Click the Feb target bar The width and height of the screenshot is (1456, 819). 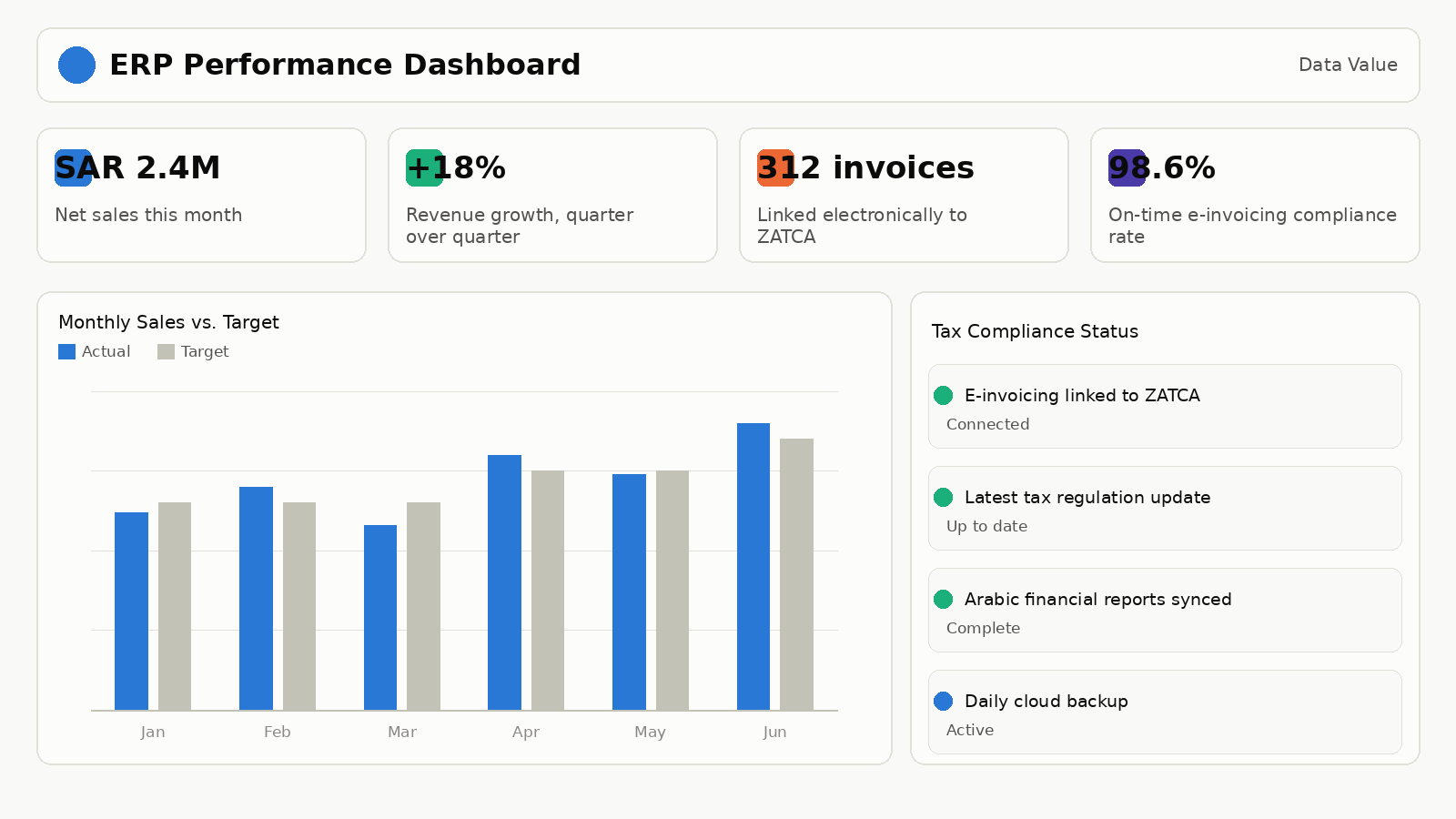(x=299, y=606)
